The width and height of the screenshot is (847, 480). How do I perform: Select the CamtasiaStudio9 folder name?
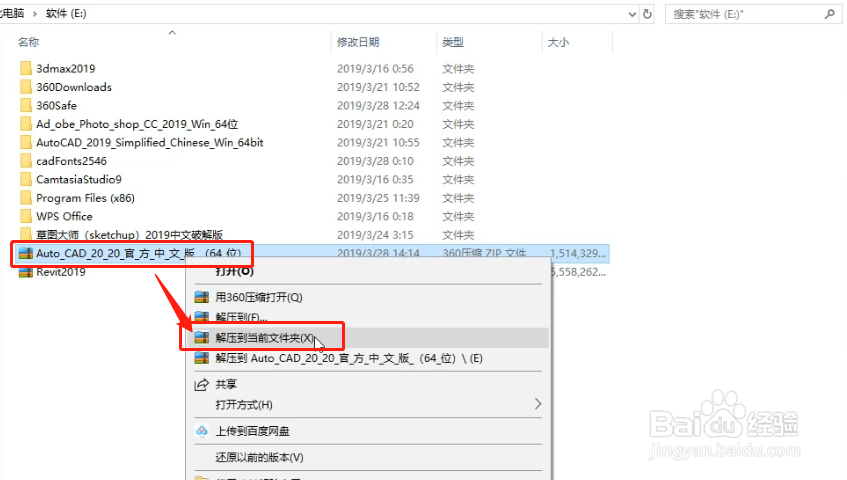tap(79, 179)
